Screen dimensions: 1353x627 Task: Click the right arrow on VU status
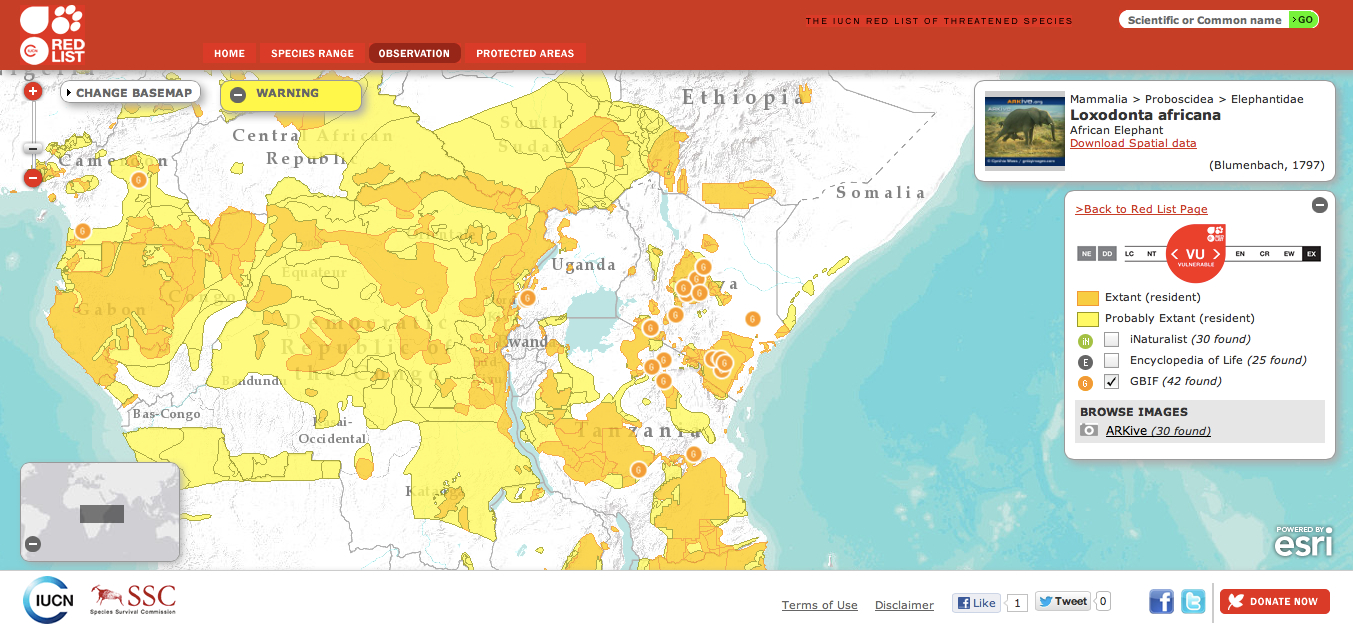pyautogui.click(x=1217, y=254)
